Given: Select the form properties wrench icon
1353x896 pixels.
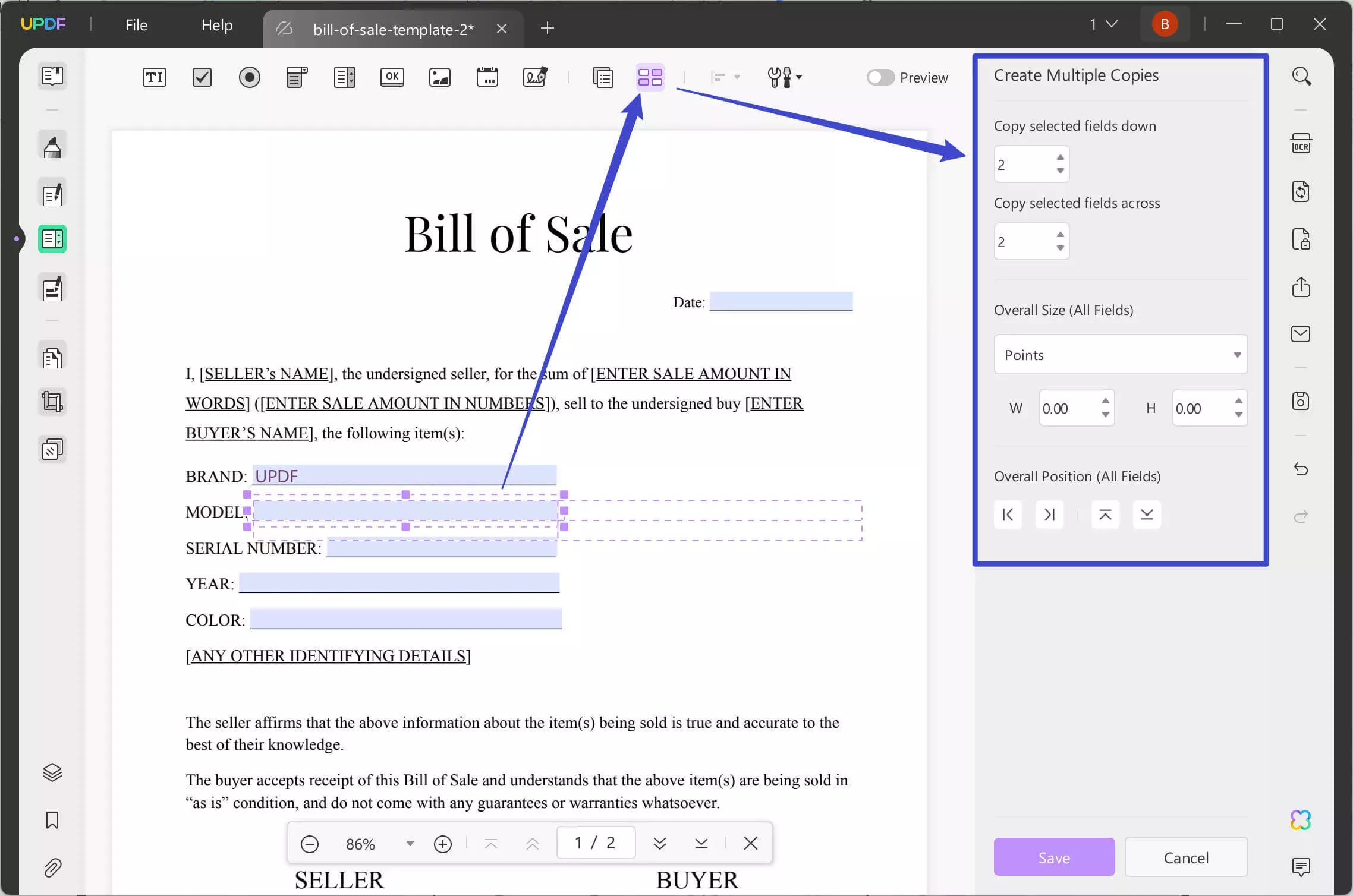Looking at the screenshot, I should pos(783,77).
